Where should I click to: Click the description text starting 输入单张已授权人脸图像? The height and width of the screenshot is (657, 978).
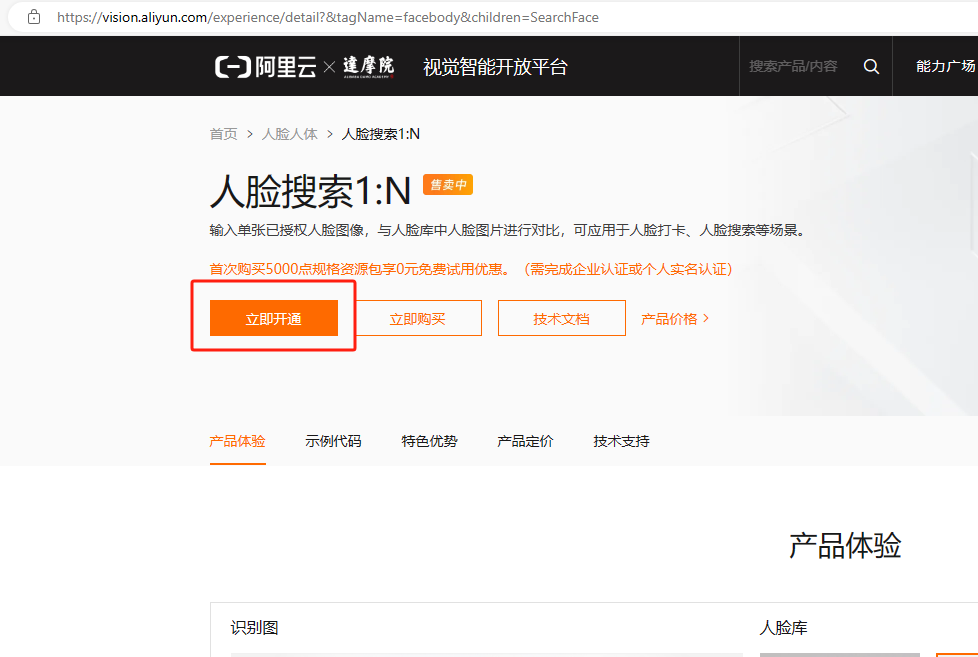click(x=509, y=230)
